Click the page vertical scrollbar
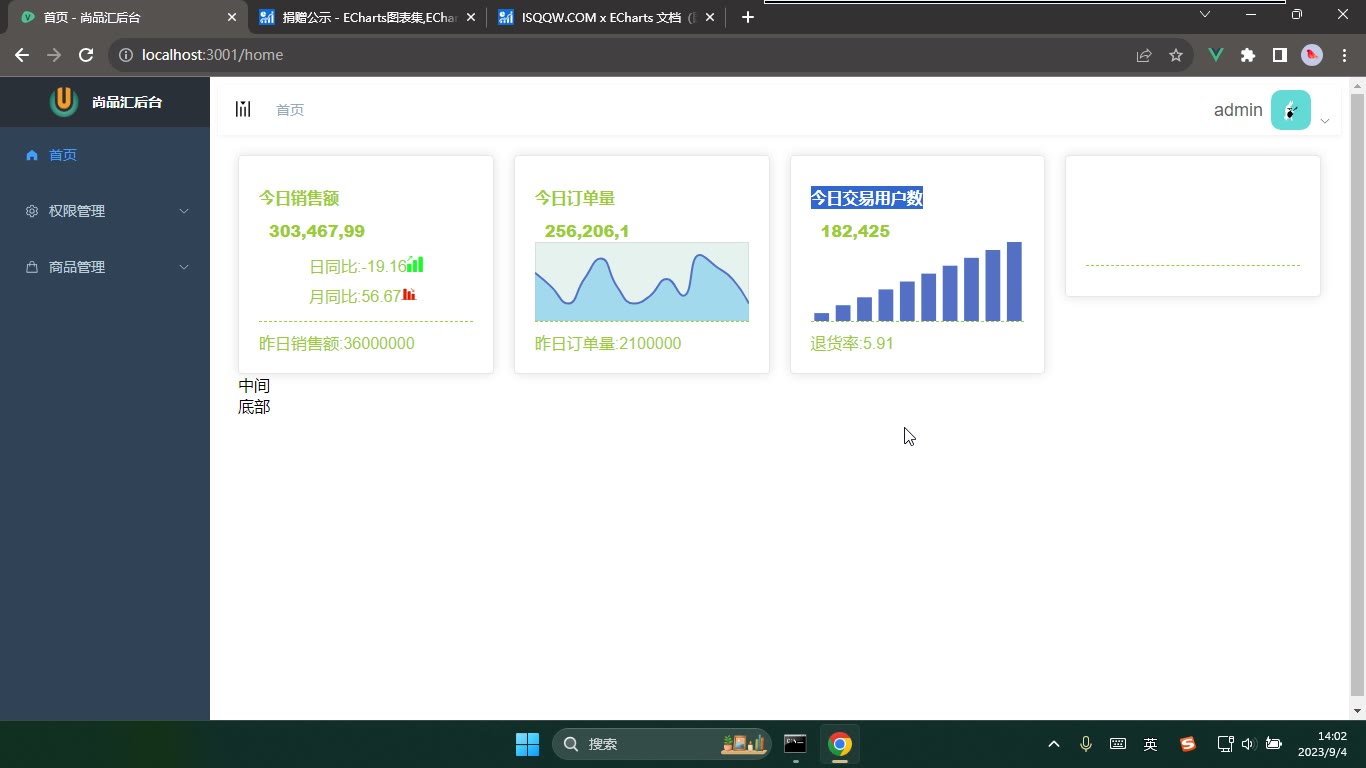 [x=1357, y=395]
